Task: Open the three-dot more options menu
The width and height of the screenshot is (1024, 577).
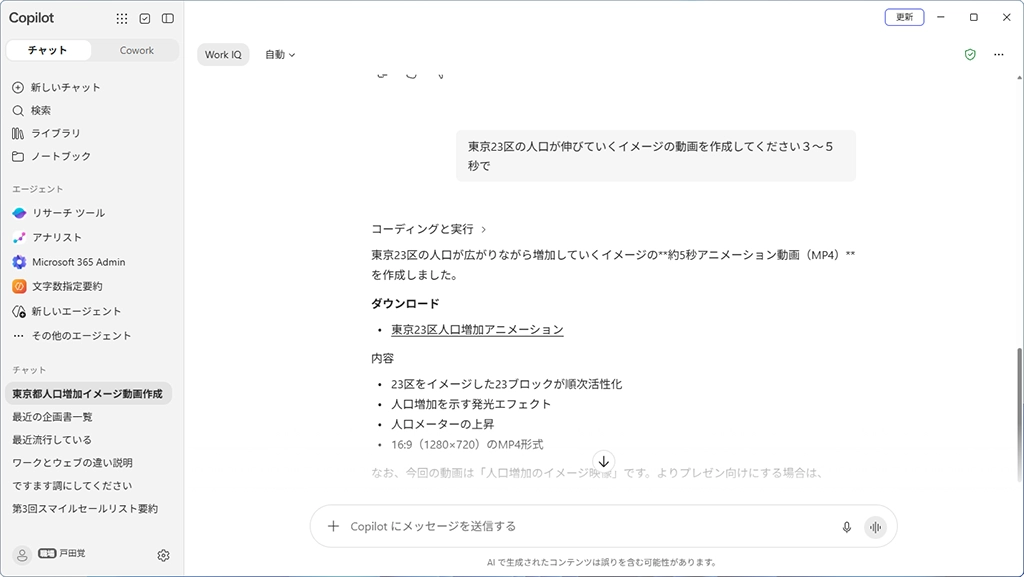Action: pos(999,55)
